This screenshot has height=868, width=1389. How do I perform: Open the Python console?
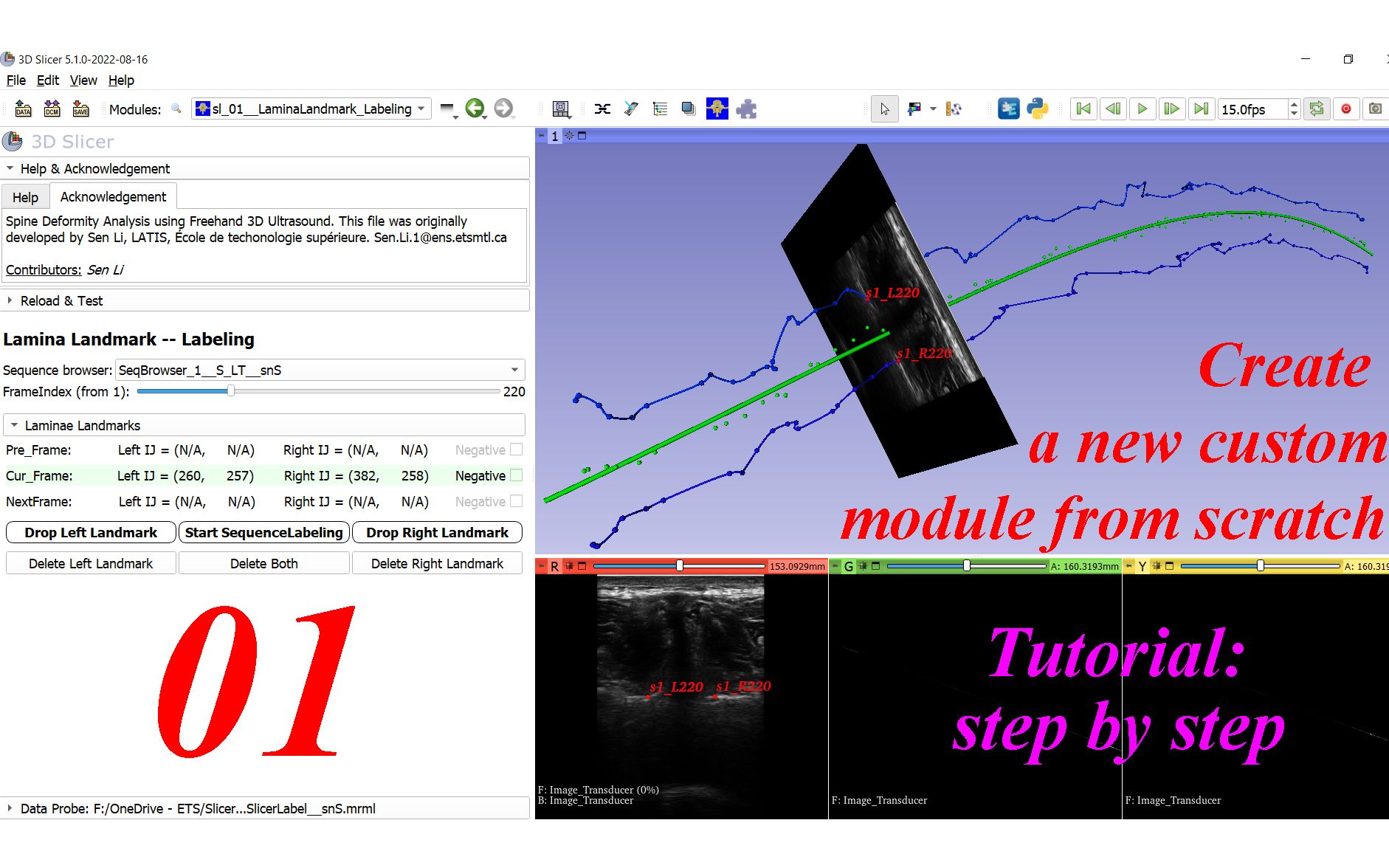pos(1038,108)
